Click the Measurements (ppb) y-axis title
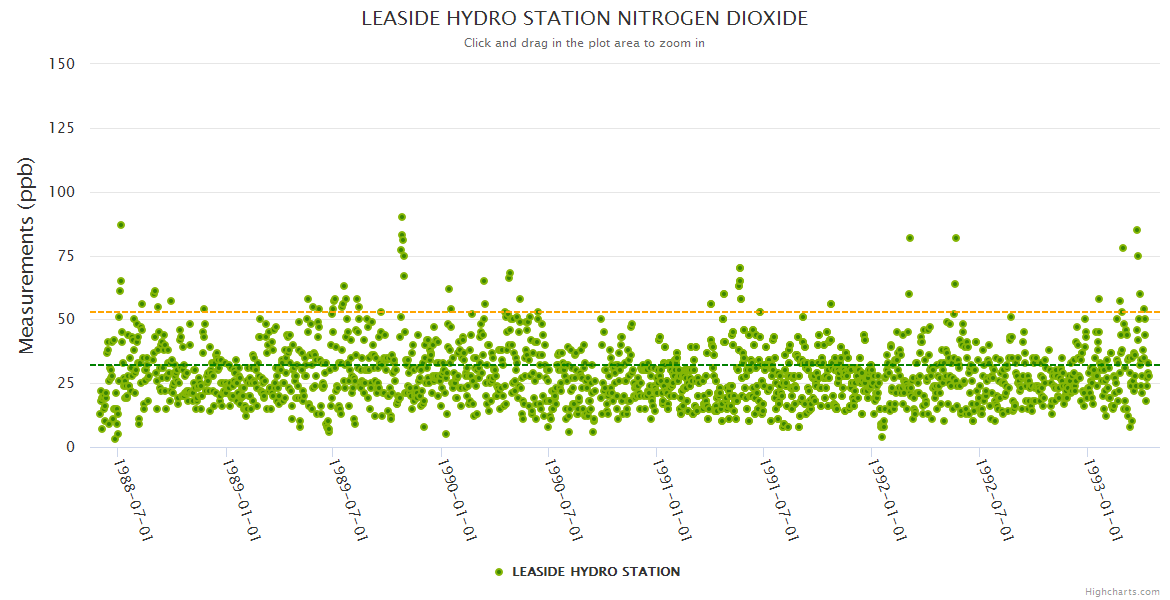The width and height of the screenshot is (1170, 600). click(x=27, y=255)
